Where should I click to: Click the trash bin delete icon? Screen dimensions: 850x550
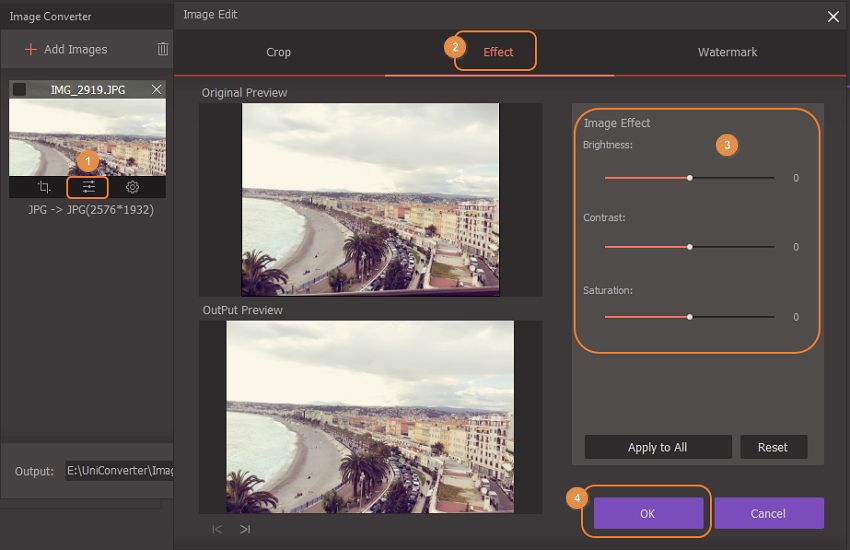163,49
